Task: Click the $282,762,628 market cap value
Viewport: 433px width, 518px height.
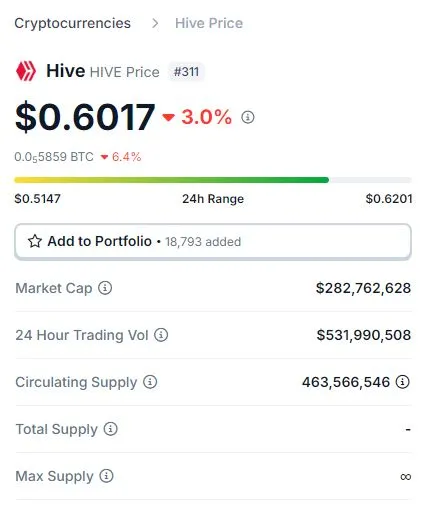Action: tap(363, 288)
